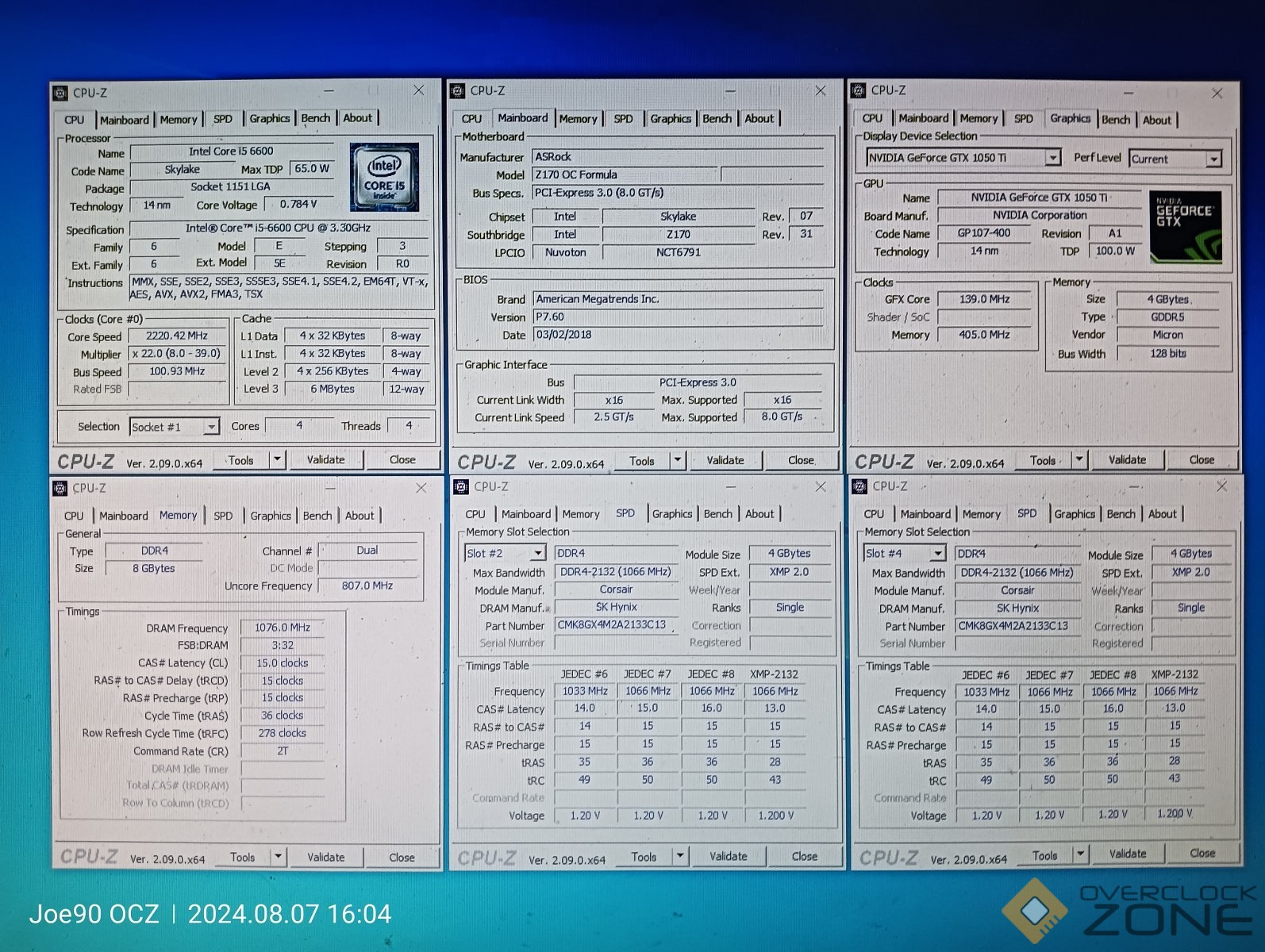Open the SPD tab in the ASRock mainboard window
1265x952 pixels.
624,118
